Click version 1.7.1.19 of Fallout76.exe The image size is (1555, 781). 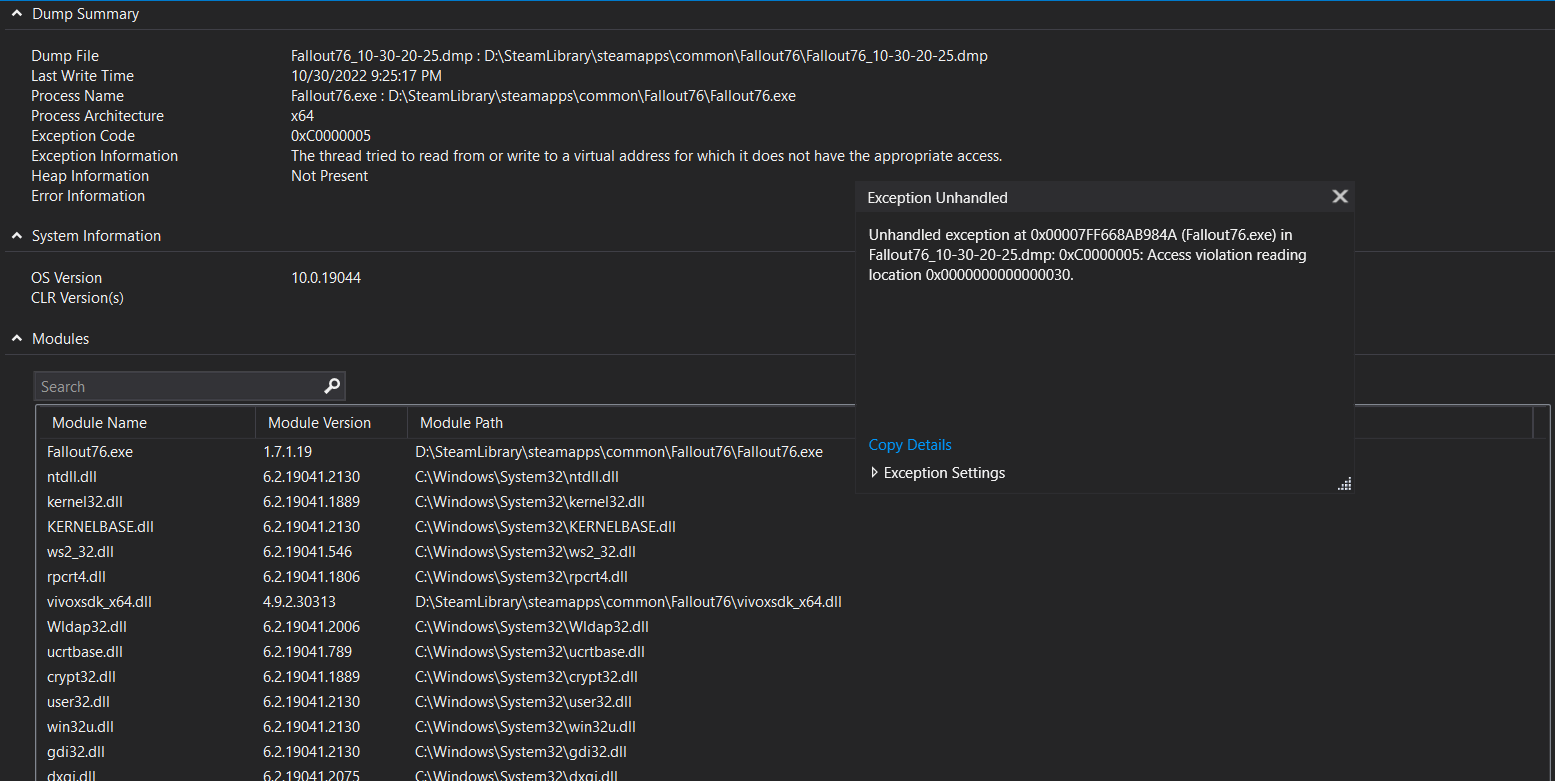tap(288, 452)
